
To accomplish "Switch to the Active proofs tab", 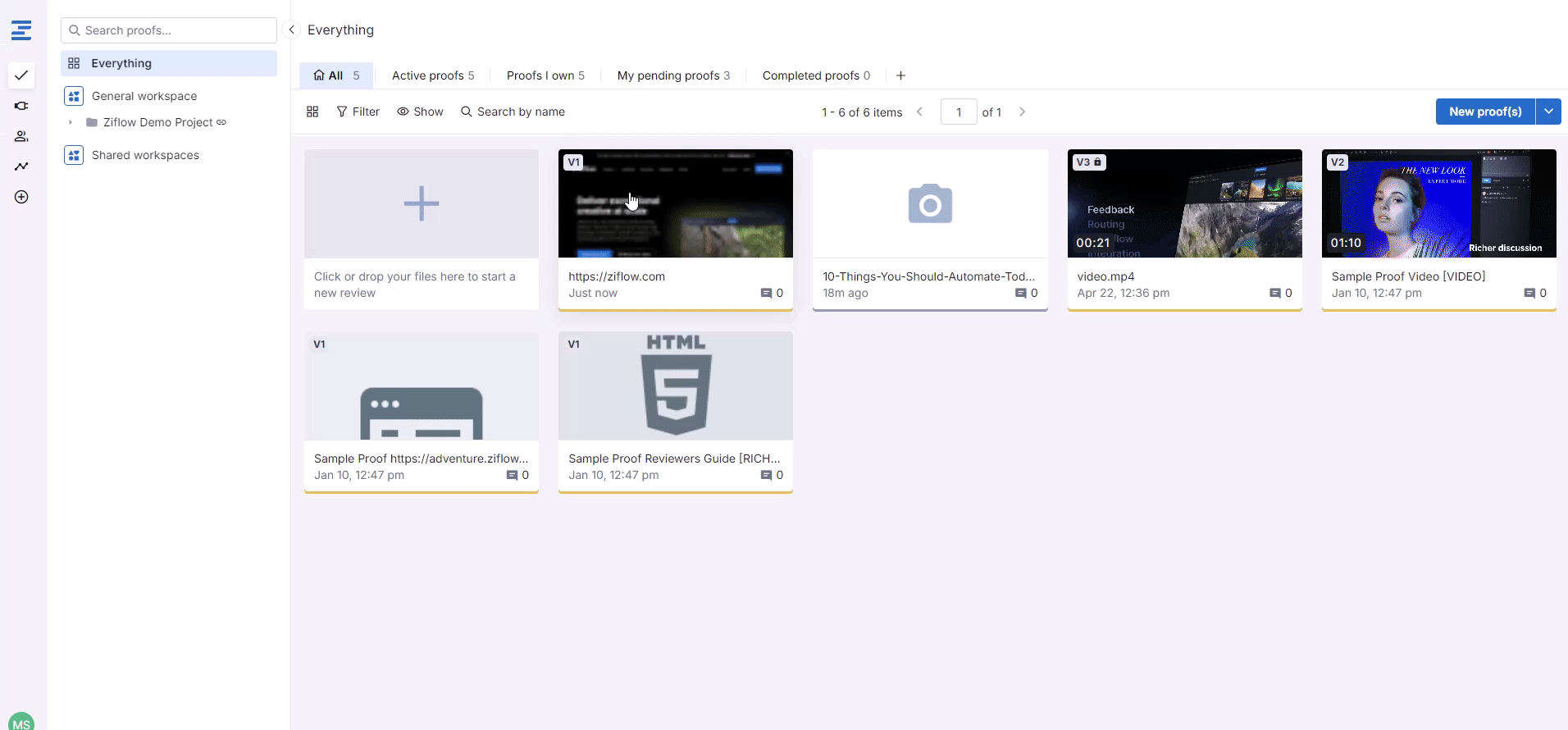I will (x=432, y=75).
